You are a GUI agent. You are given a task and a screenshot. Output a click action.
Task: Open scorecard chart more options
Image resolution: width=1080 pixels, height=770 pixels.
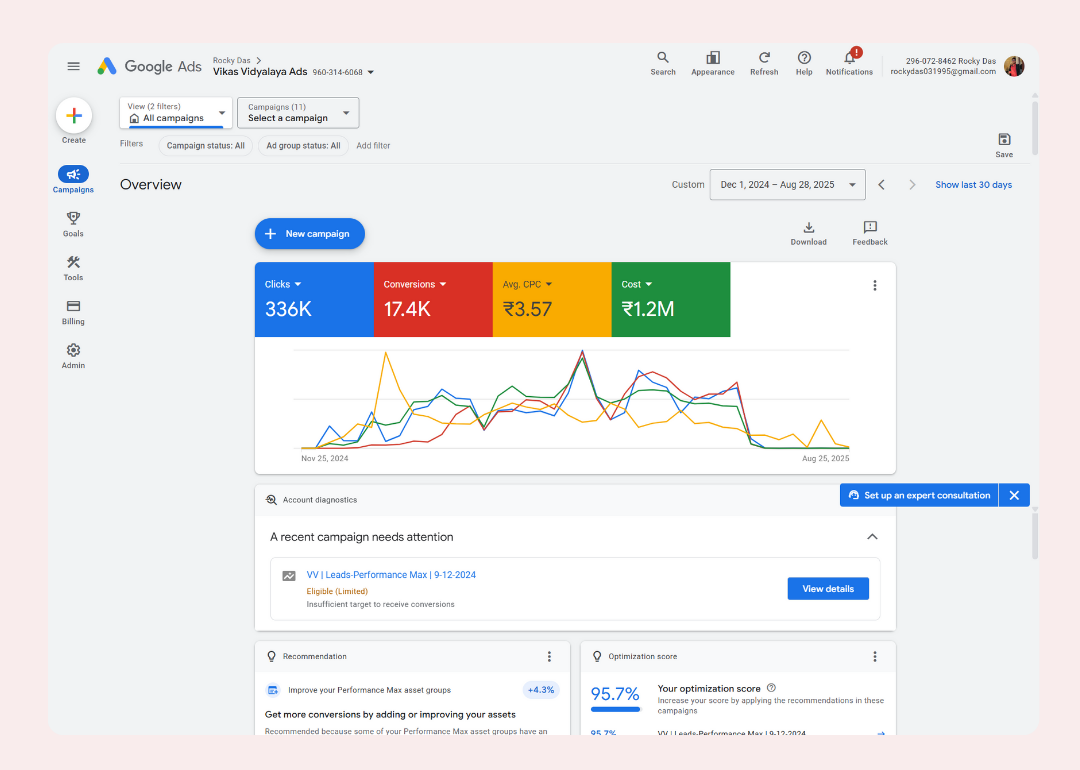pos(875,285)
